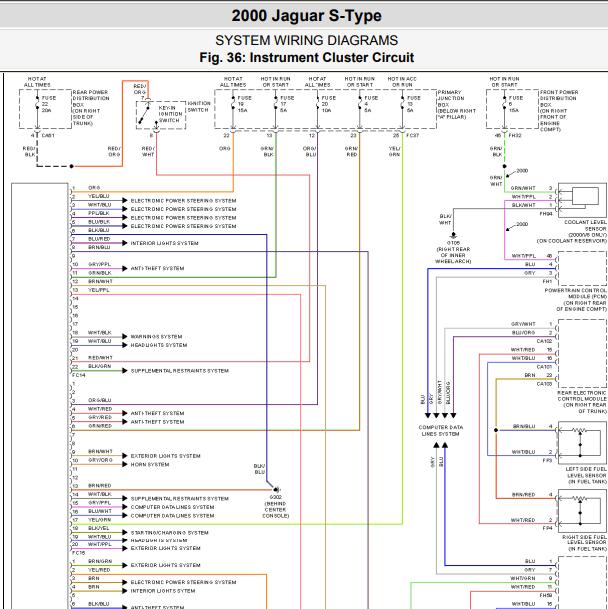The image size is (608, 609).
Task: Click the "S302" splice label
Action: (x=275, y=497)
